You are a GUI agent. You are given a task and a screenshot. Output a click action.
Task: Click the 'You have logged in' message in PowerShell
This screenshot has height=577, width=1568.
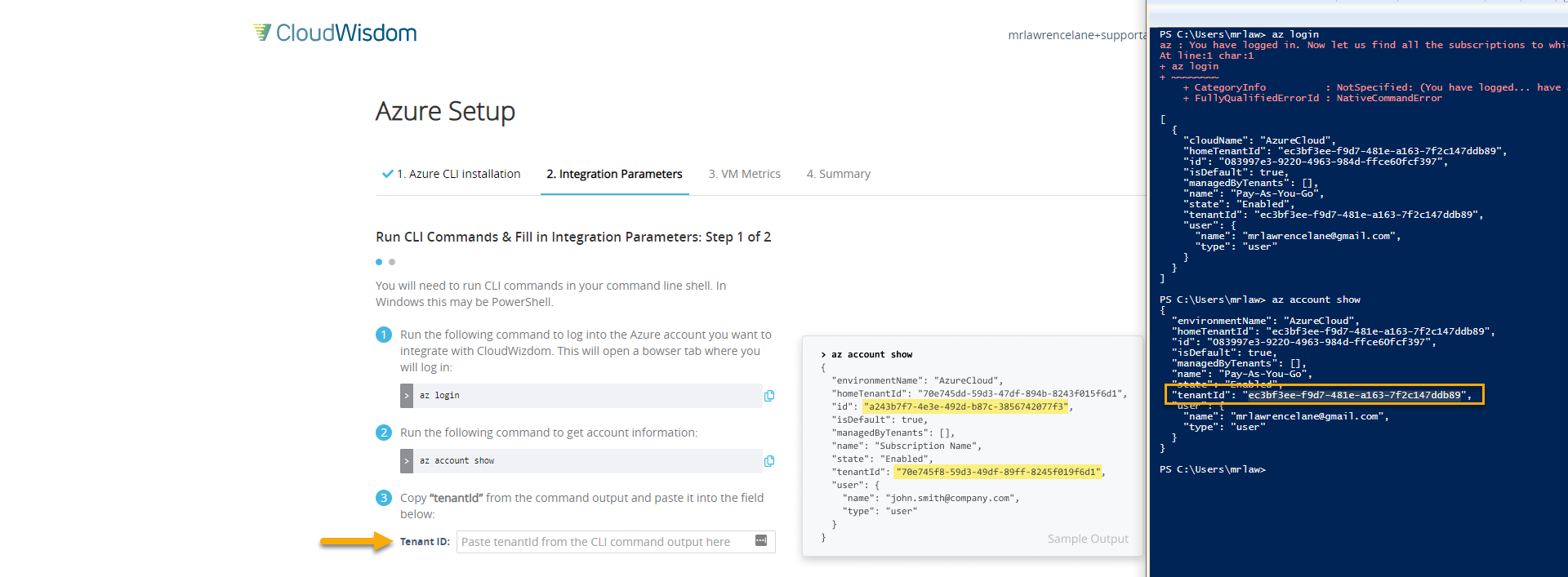click(x=1362, y=45)
